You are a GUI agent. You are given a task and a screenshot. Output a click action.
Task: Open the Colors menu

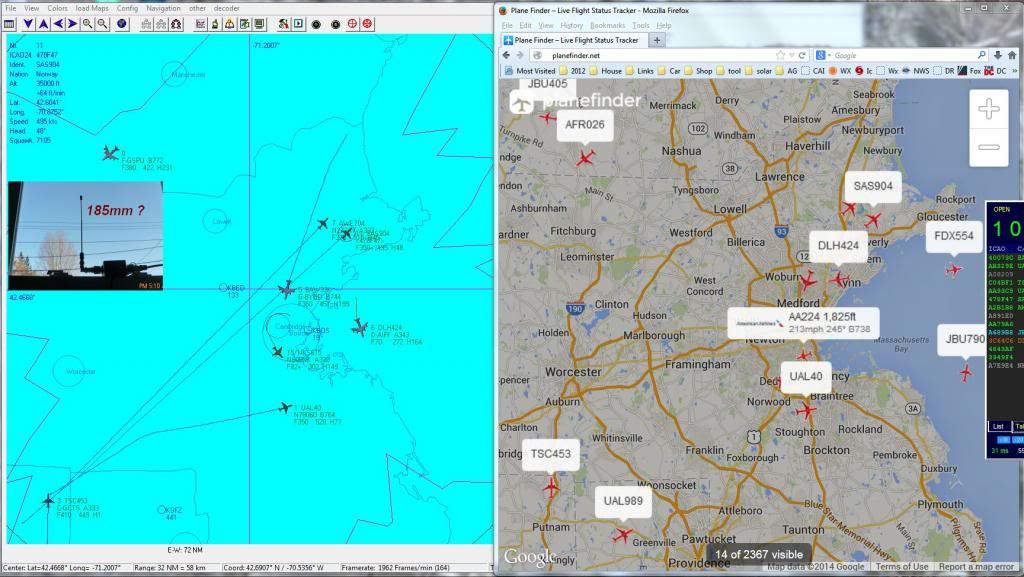pos(57,8)
